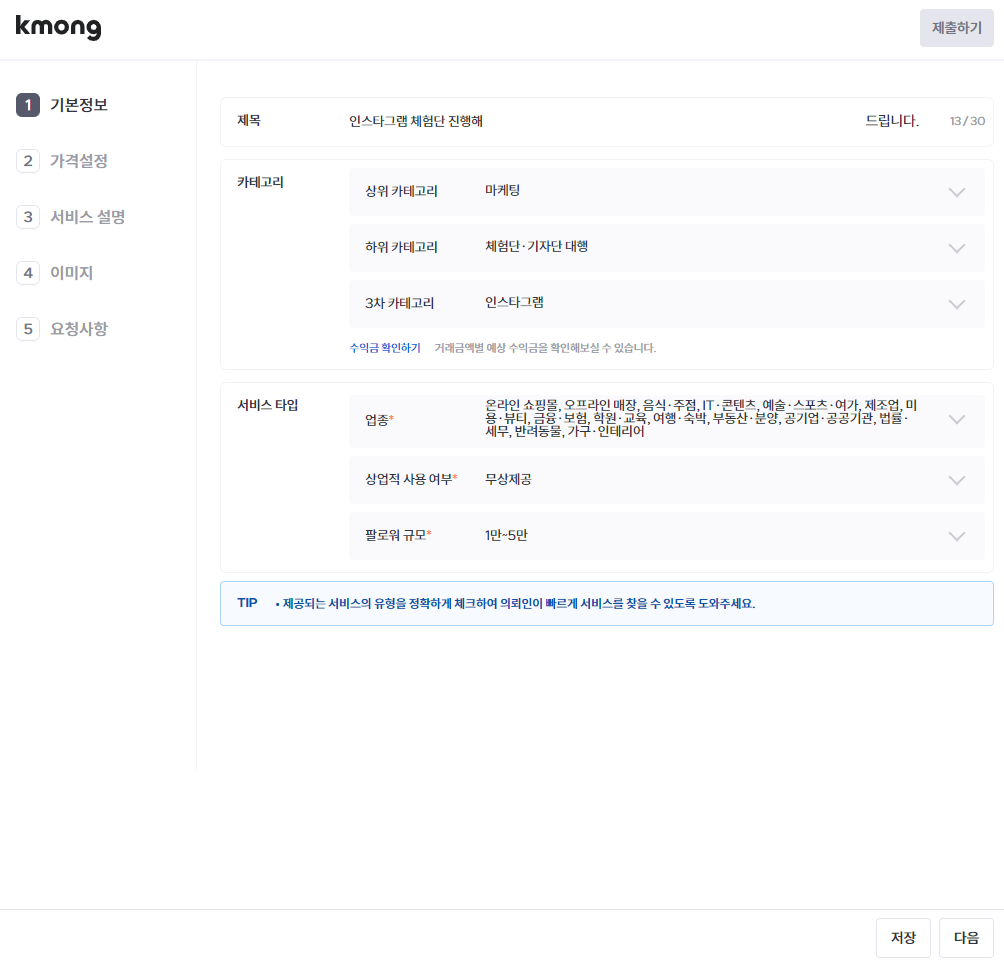The height and width of the screenshot is (963, 1004).
Task: Open the 하위 카테고리 dropdown
Action: 667,248
